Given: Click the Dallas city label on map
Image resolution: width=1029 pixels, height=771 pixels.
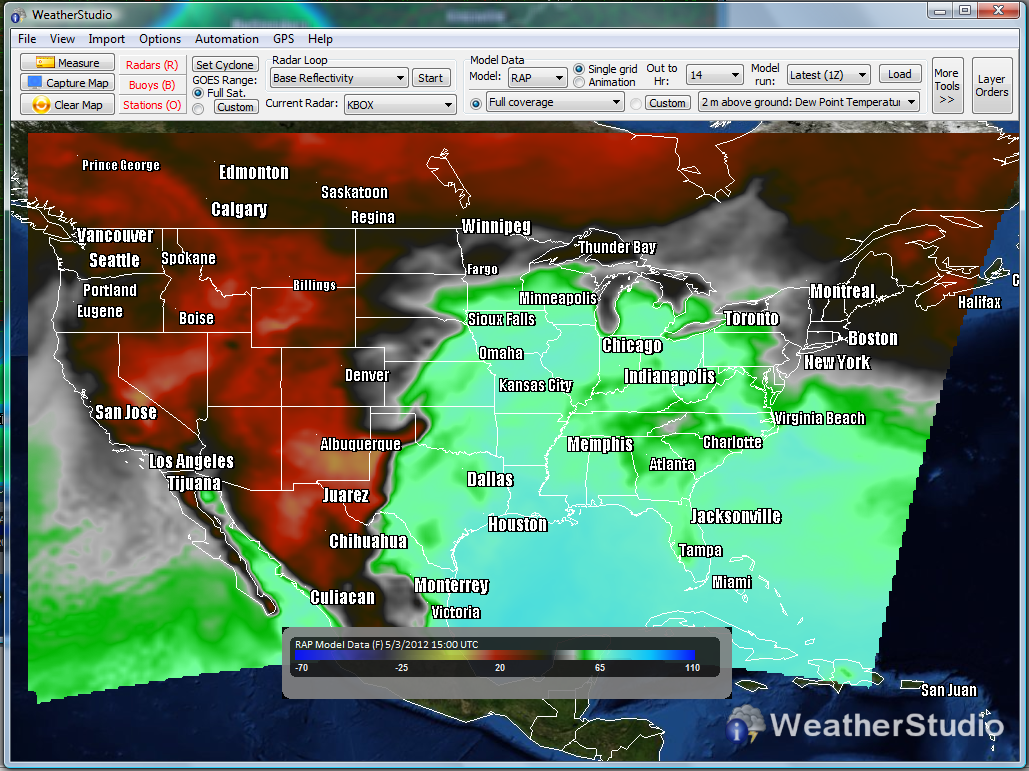Looking at the screenshot, I should pos(490,479).
